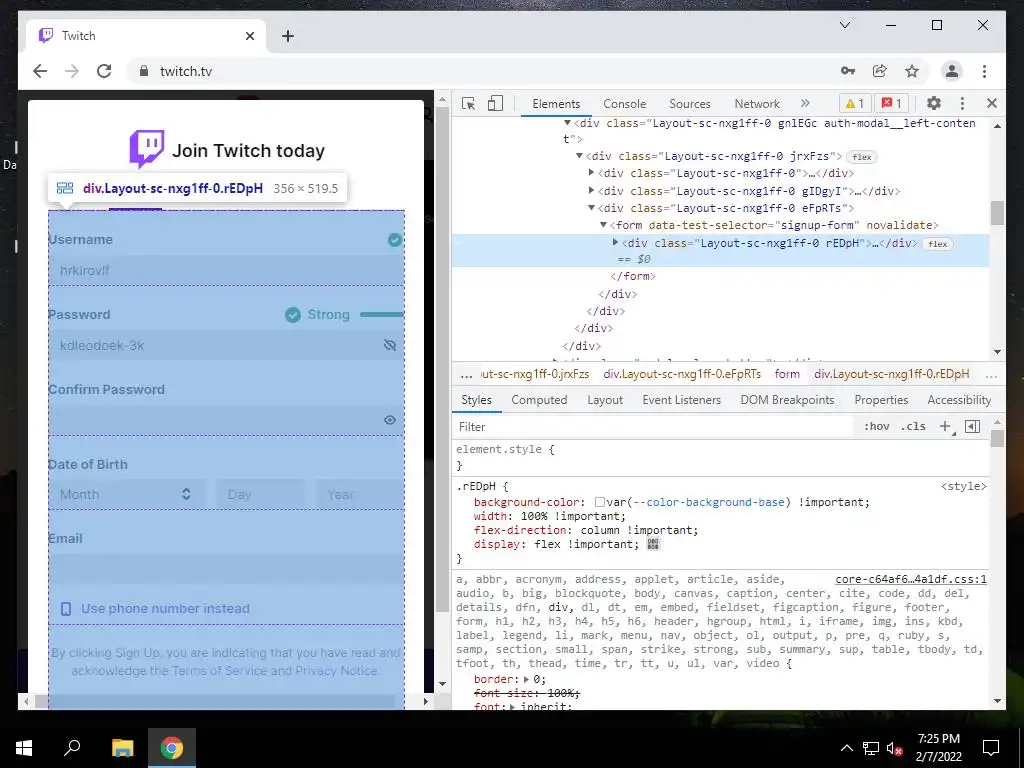Expand the rEDpH div node

[615, 242]
